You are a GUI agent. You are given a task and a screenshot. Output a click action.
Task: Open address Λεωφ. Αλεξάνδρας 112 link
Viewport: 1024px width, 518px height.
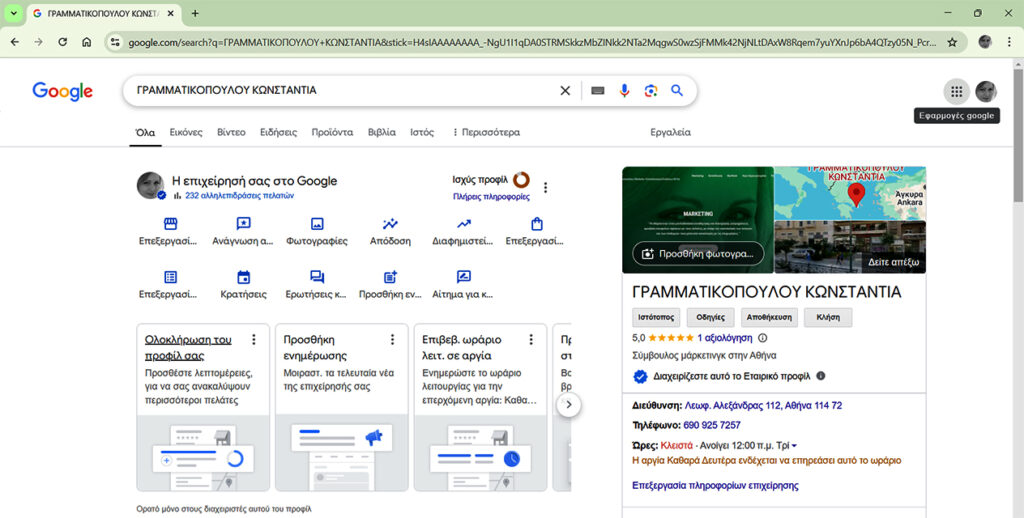click(763, 405)
